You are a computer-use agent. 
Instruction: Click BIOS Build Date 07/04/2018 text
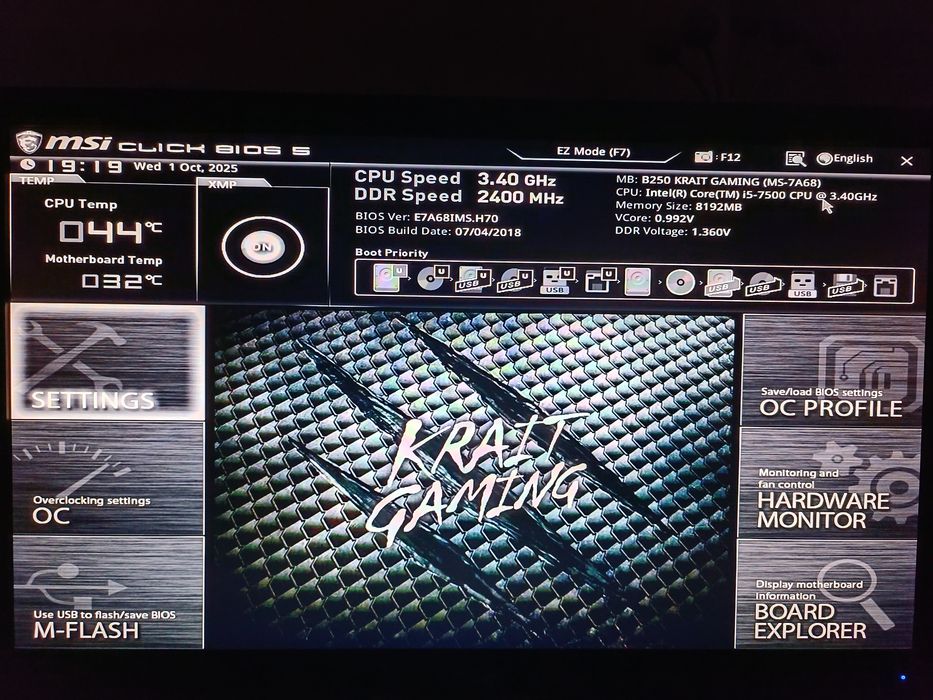tap(438, 231)
